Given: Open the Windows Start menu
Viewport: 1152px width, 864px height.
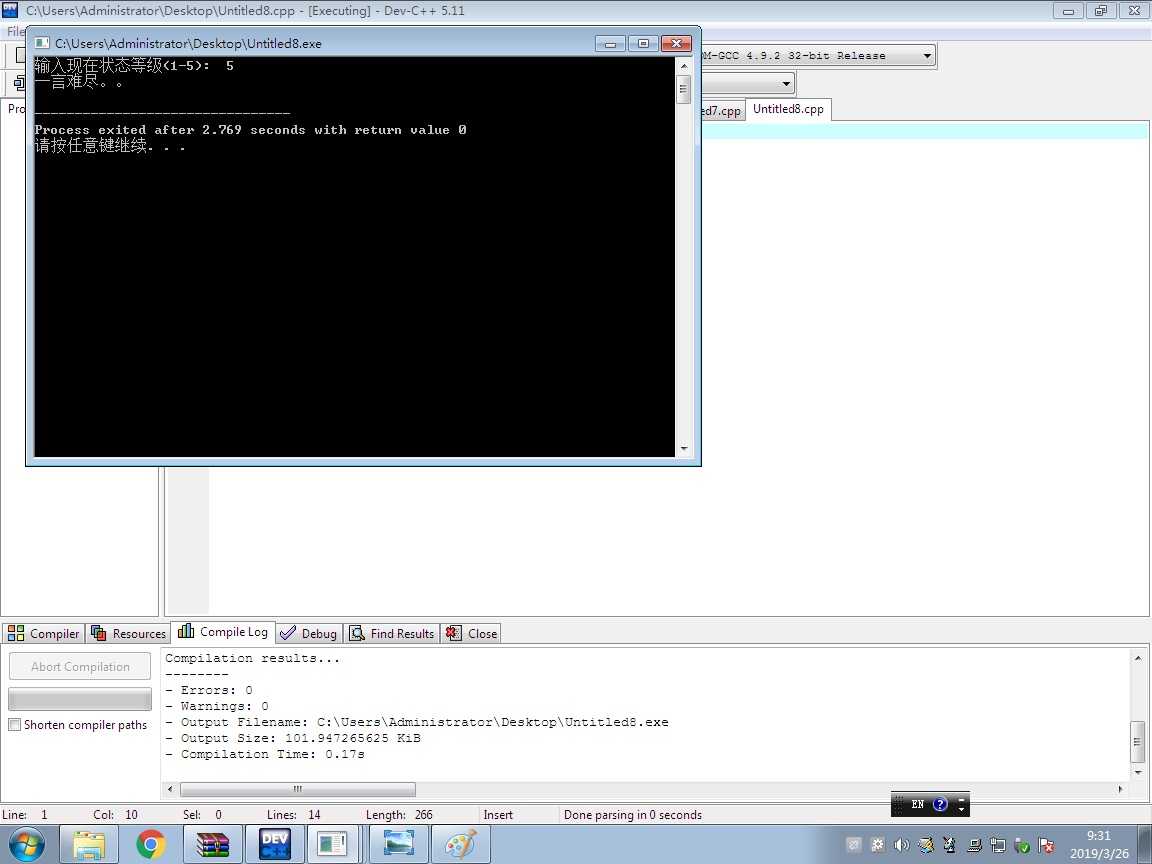Looking at the screenshot, I should pos(26,844).
